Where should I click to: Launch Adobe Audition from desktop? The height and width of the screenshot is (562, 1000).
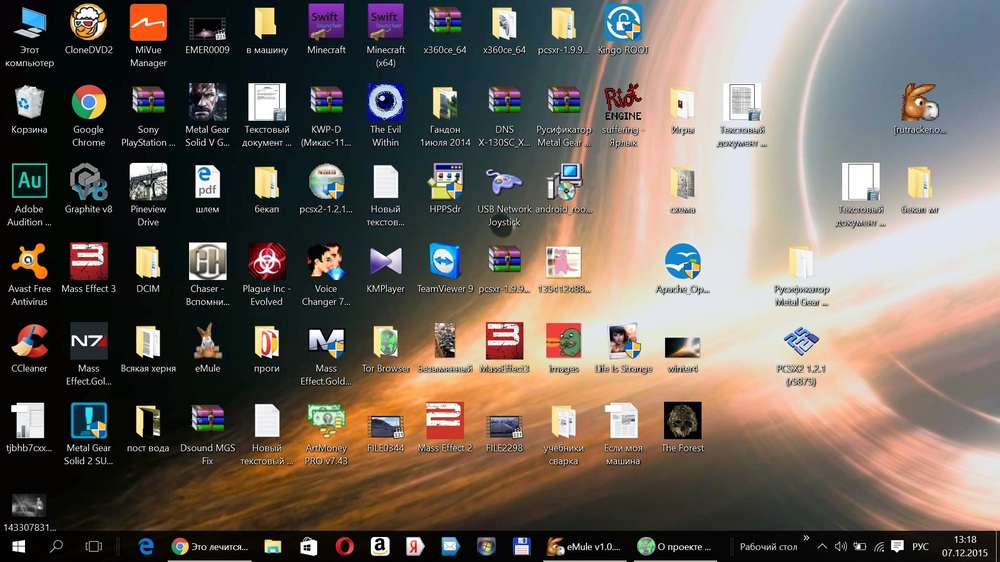[29, 183]
